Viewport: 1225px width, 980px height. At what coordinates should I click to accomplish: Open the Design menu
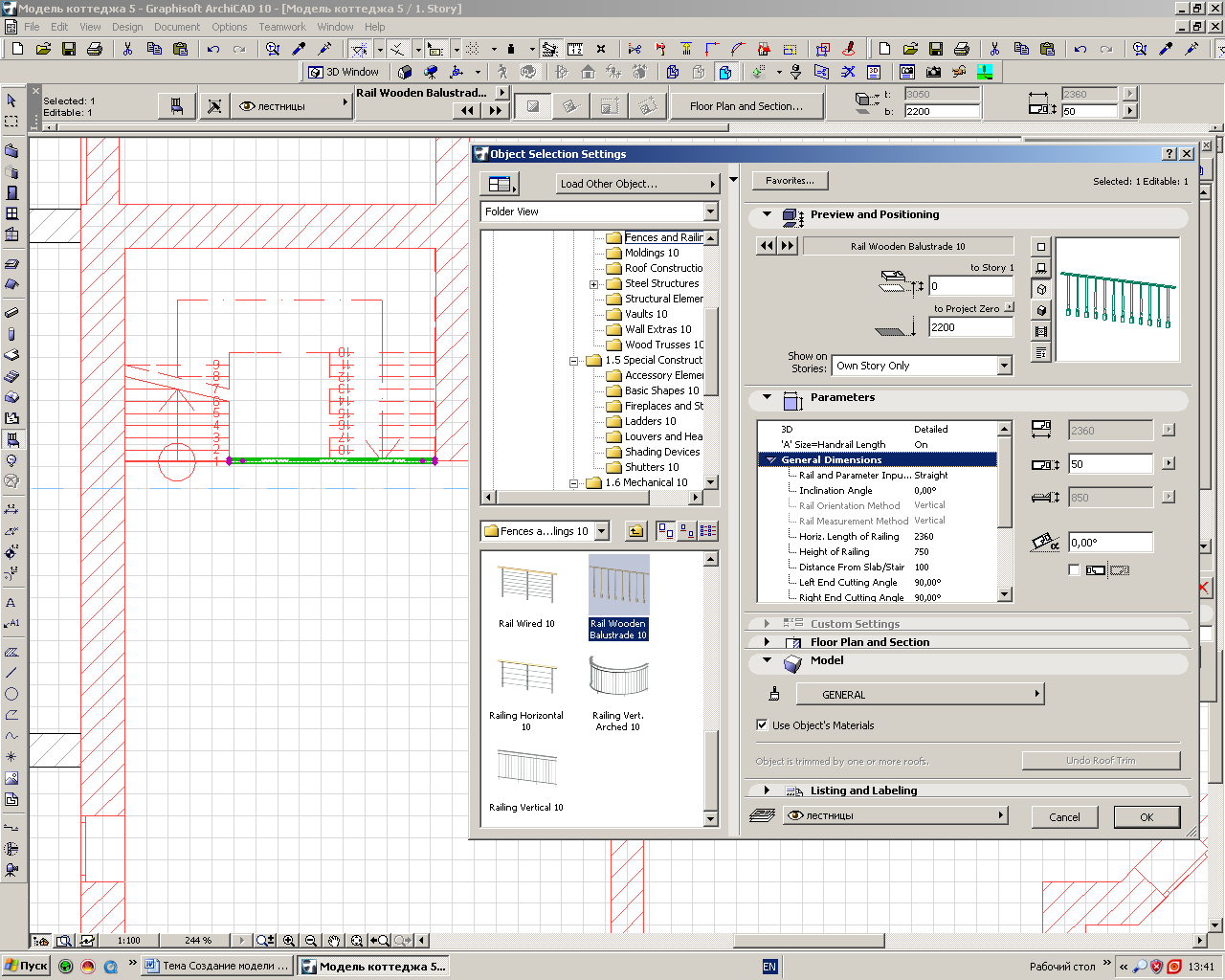point(127,27)
